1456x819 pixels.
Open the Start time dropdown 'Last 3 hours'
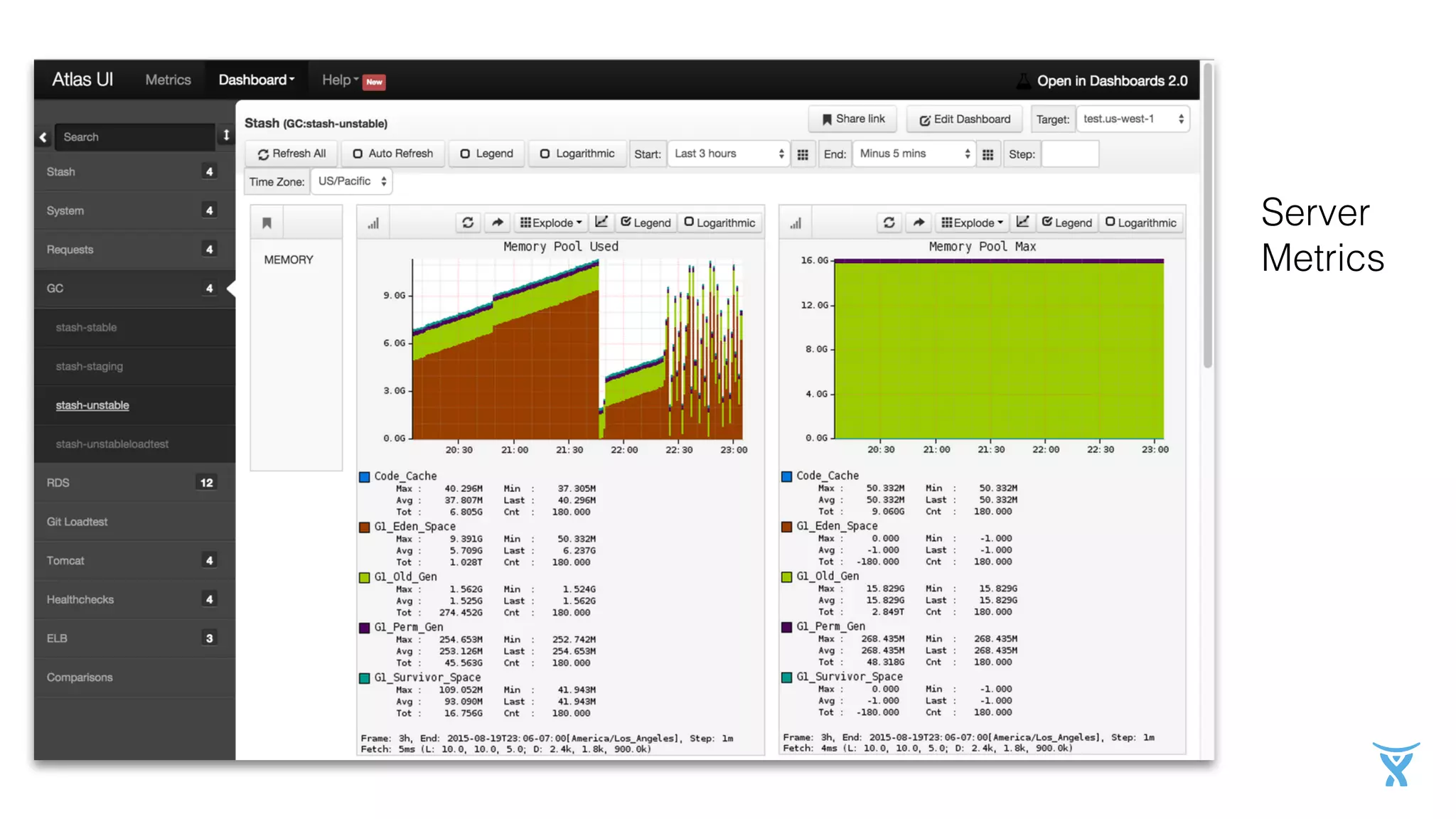(x=729, y=154)
